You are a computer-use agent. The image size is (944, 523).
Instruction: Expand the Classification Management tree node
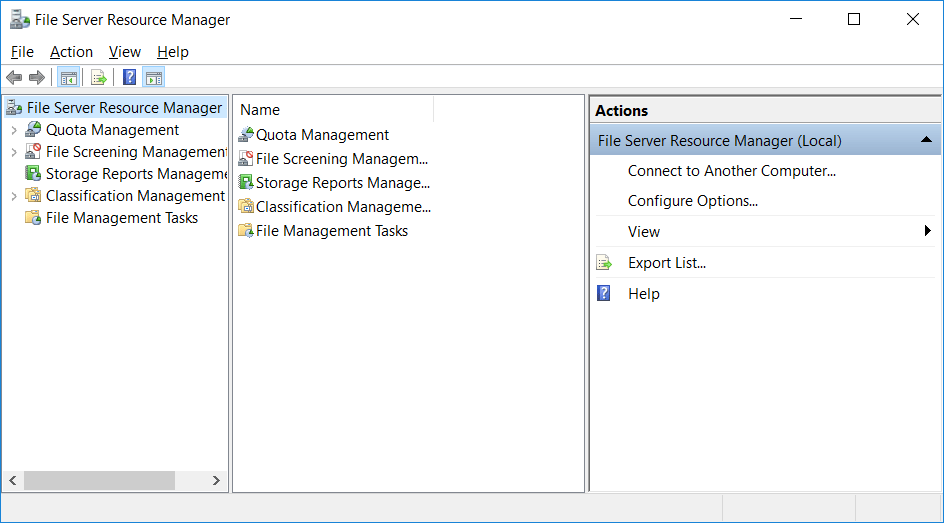point(13,196)
